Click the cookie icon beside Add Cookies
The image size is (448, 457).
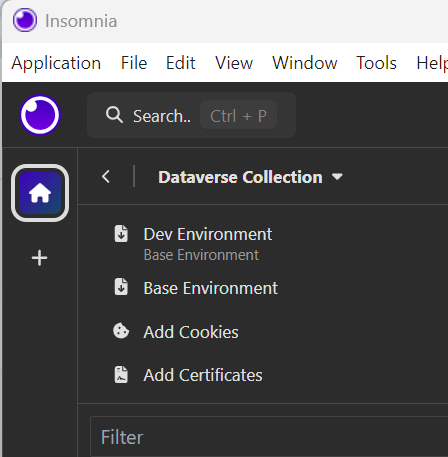[121, 331]
